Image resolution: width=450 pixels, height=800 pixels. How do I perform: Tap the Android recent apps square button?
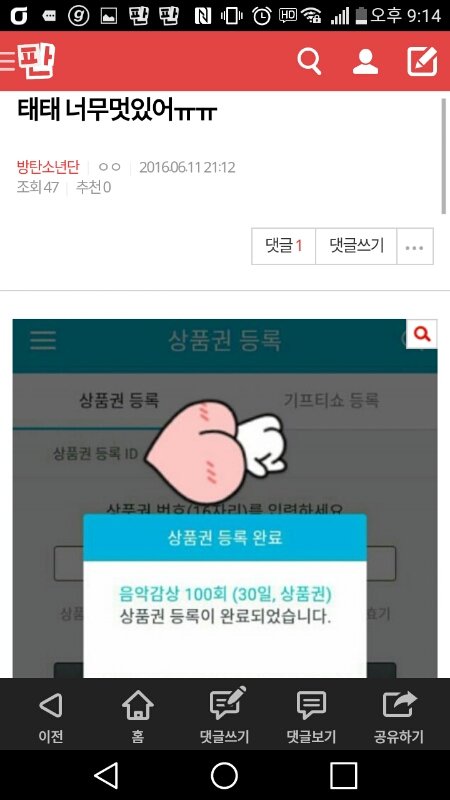tap(343, 776)
